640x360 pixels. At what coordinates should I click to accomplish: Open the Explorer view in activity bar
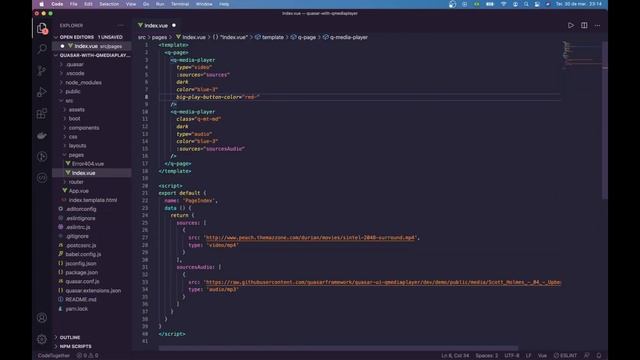(x=42, y=28)
